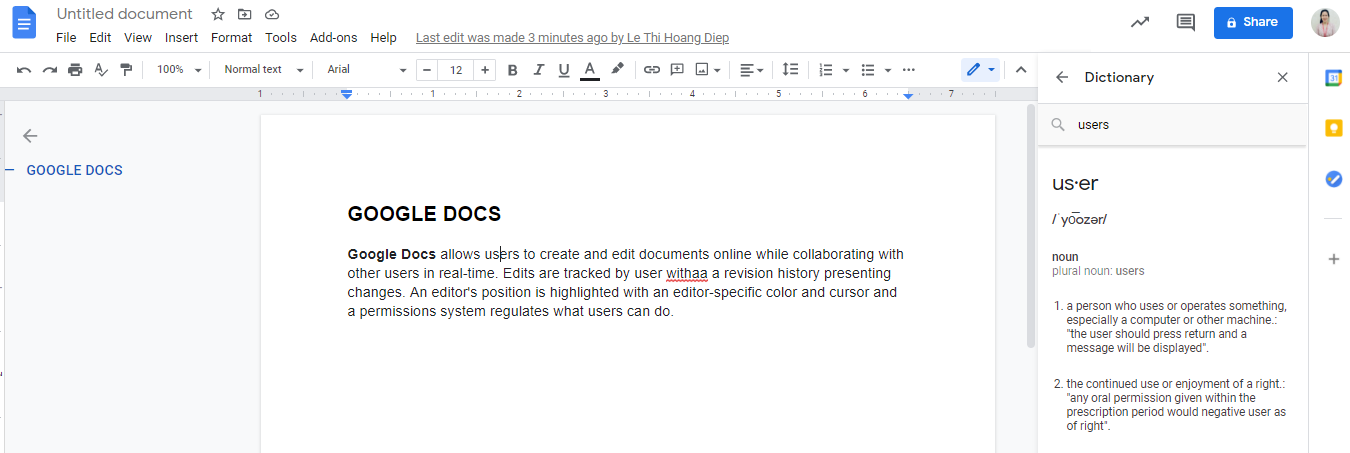Viewport: 1350px width, 453px height.
Task: Click the document vertical scrollbar
Action: (x=1031, y=227)
